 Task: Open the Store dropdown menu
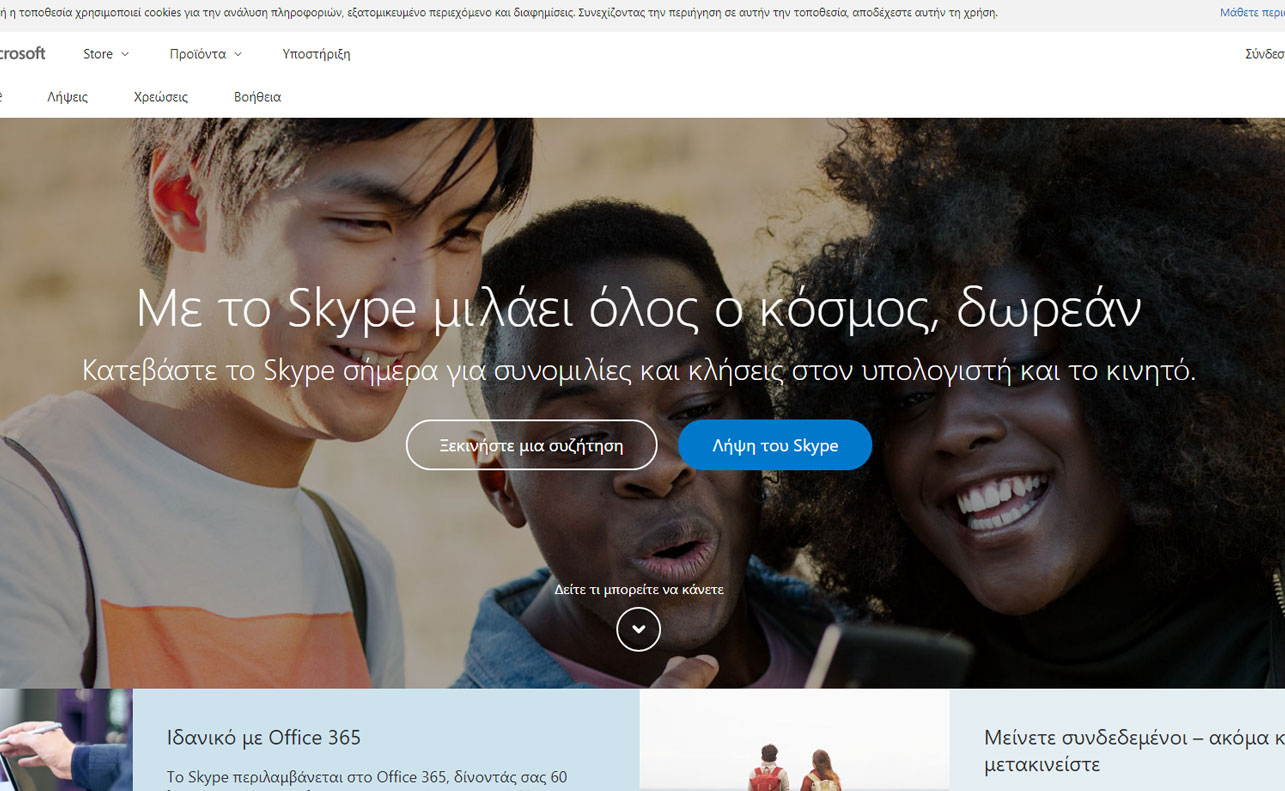coord(105,54)
